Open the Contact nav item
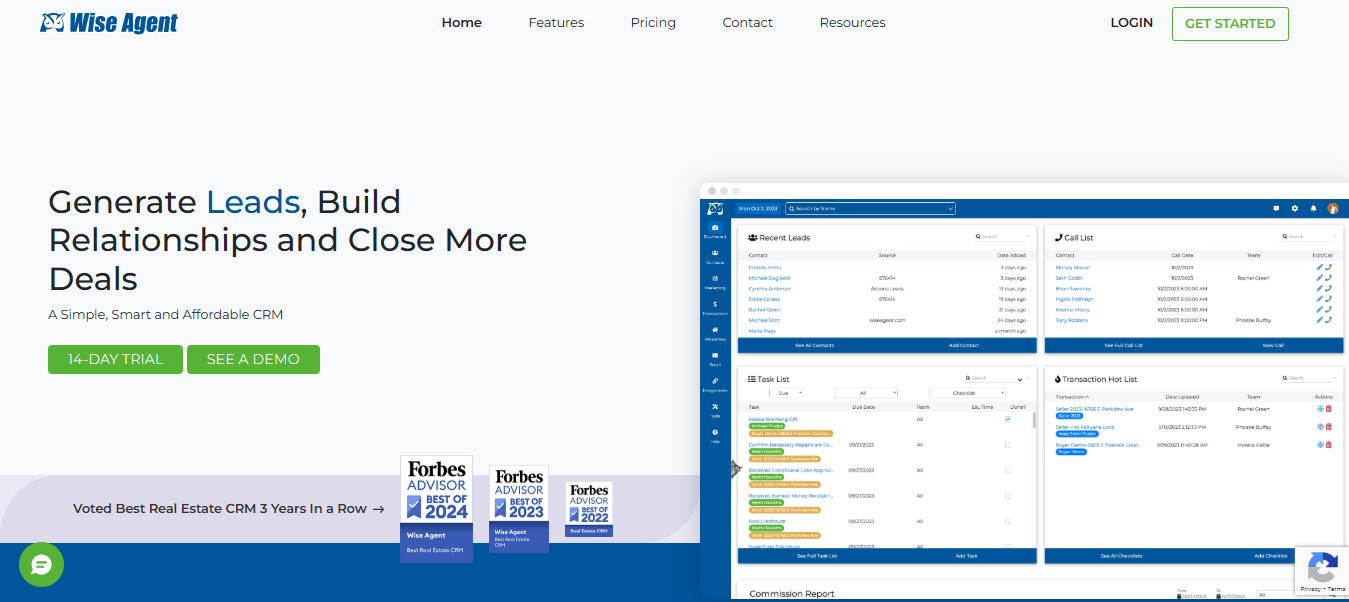Screen dimensions: 1349x602 (748, 22)
